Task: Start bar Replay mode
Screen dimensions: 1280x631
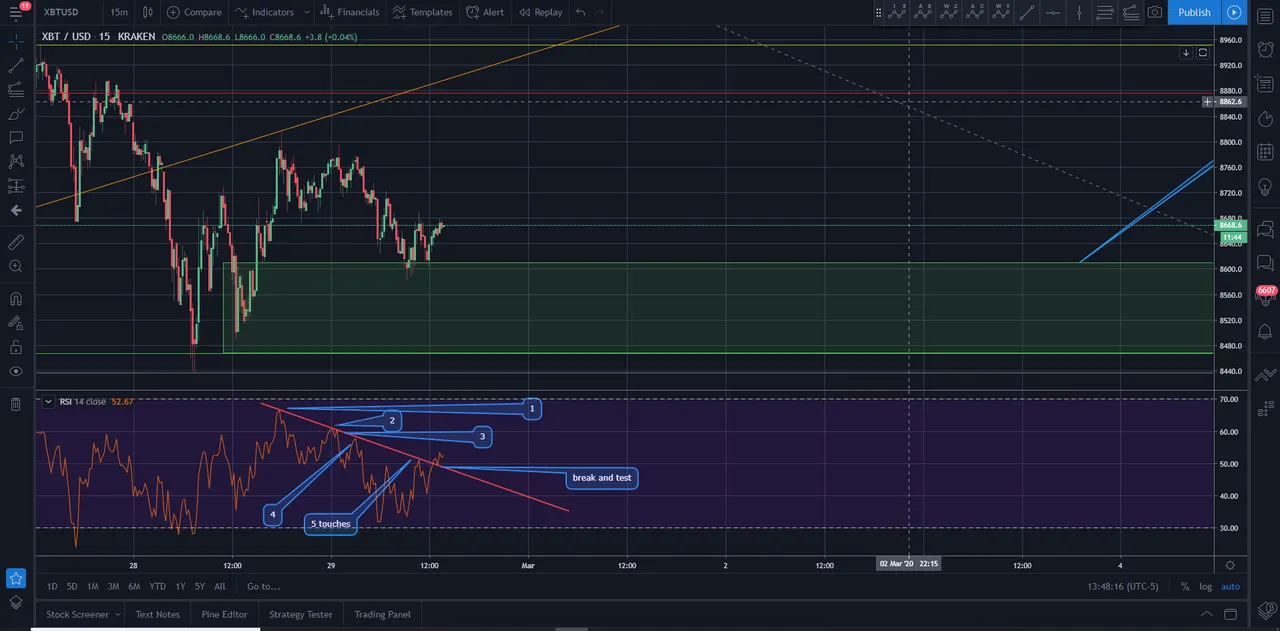Action: click(x=540, y=12)
